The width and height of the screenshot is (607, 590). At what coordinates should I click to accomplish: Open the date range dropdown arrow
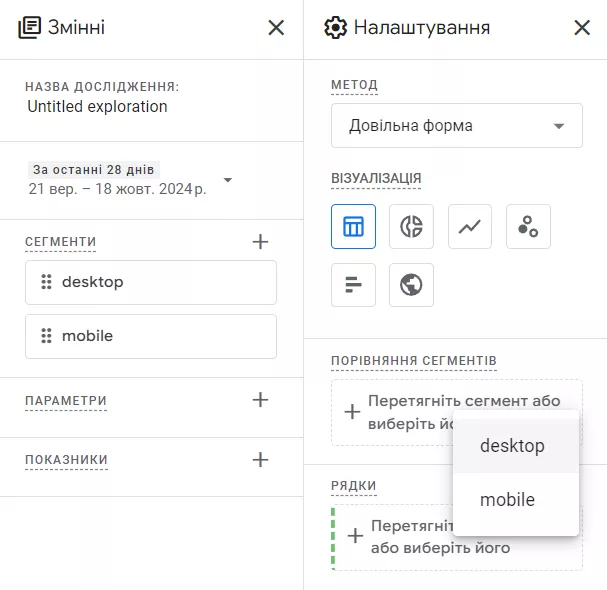pyautogui.click(x=228, y=180)
